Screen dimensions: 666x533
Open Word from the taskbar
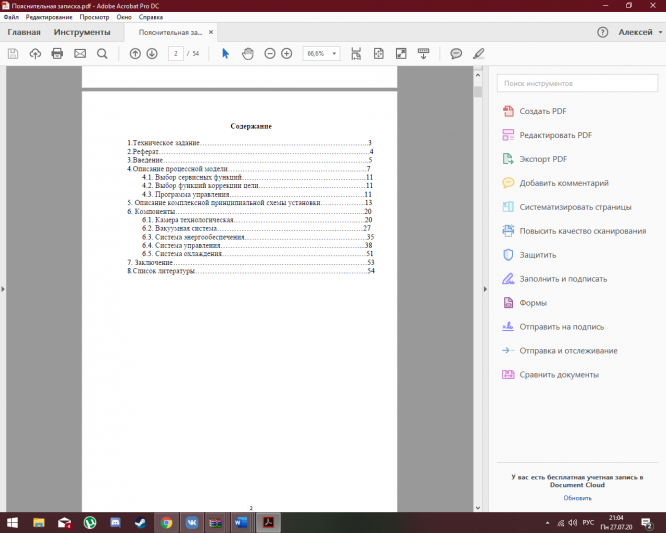241,523
